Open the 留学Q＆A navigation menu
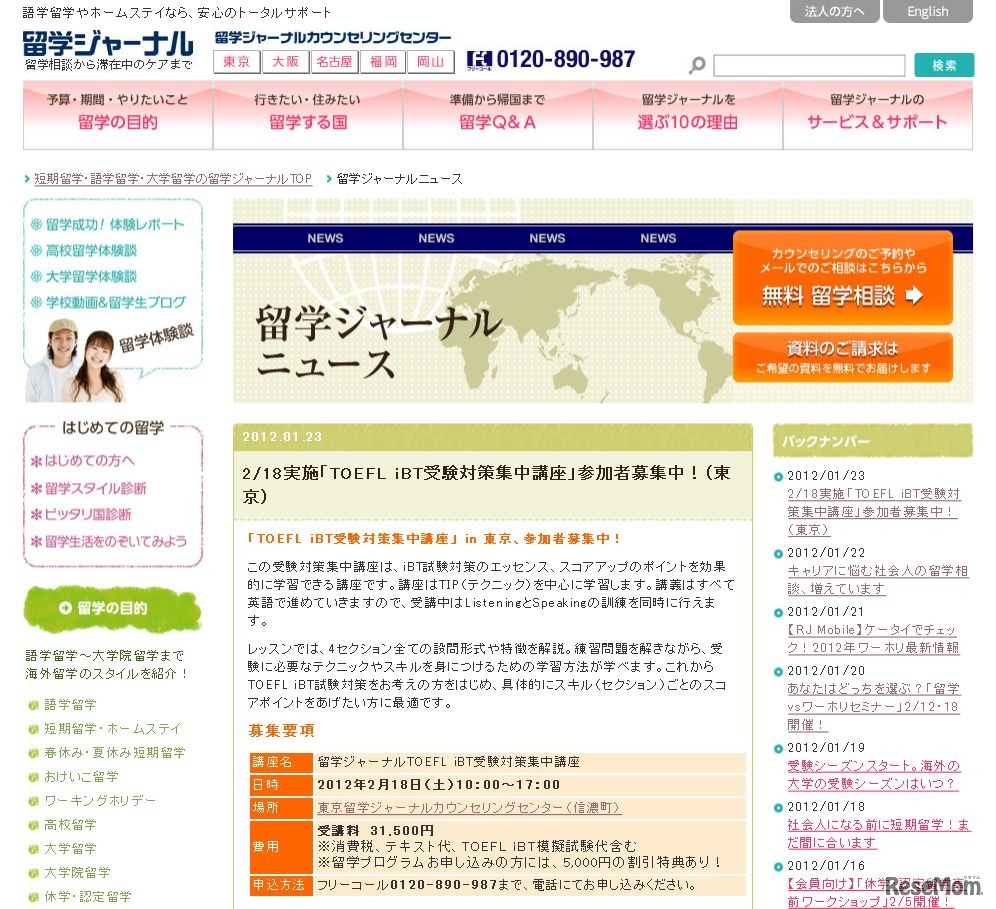The image size is (996, 909). [496, 120]
